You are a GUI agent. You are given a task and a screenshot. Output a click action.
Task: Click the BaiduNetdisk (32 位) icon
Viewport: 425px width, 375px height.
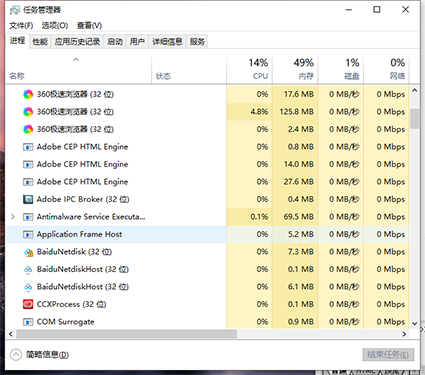tap(28, 252)
